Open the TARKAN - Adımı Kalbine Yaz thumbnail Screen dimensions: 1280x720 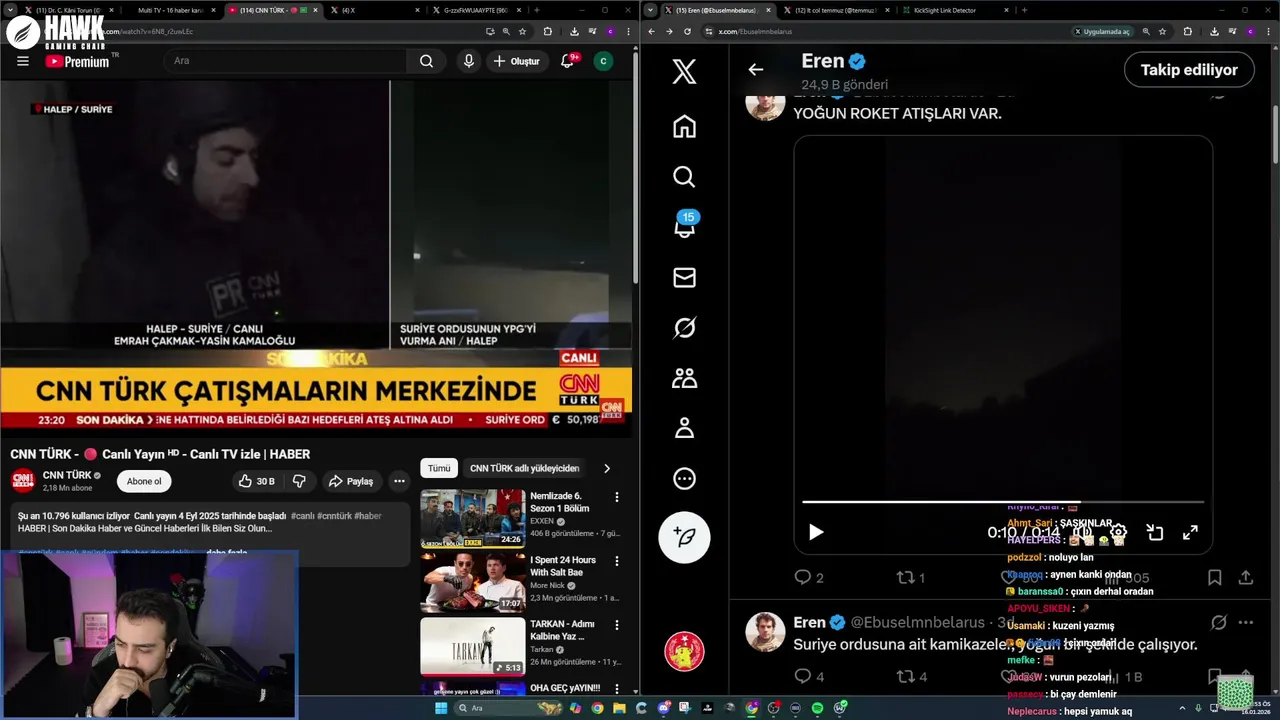click(x=472, y=646)
